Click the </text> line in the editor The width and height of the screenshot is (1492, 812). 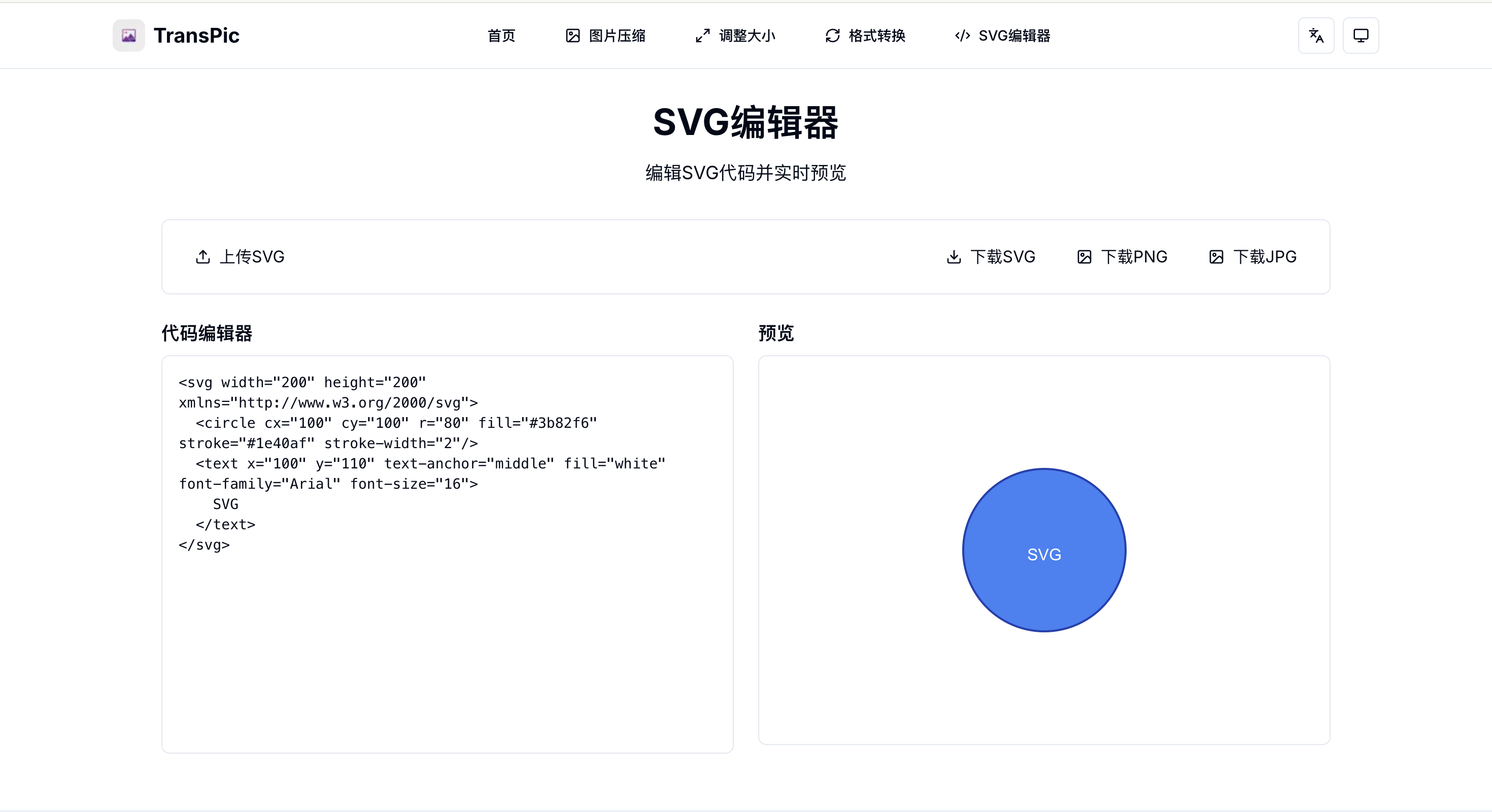(225, 525)
